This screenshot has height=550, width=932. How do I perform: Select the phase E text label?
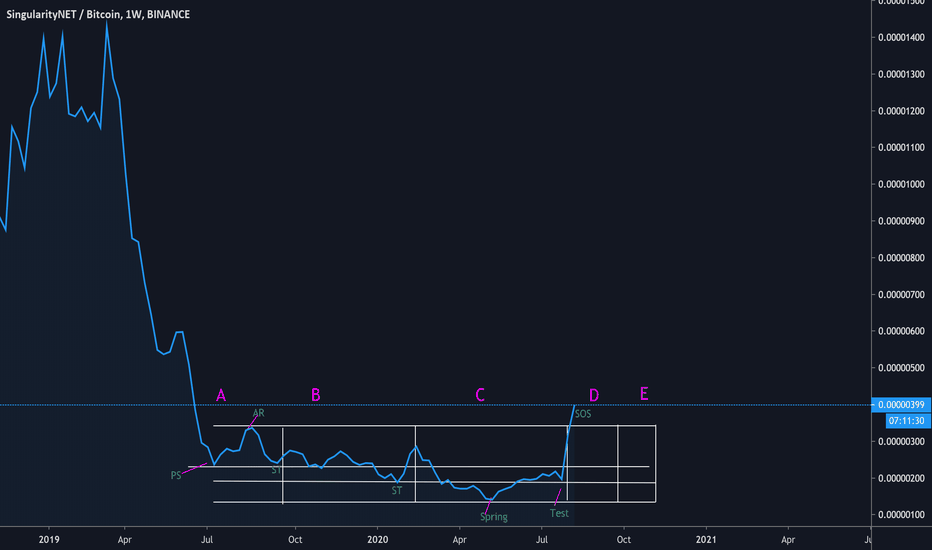tap(644, 394)
